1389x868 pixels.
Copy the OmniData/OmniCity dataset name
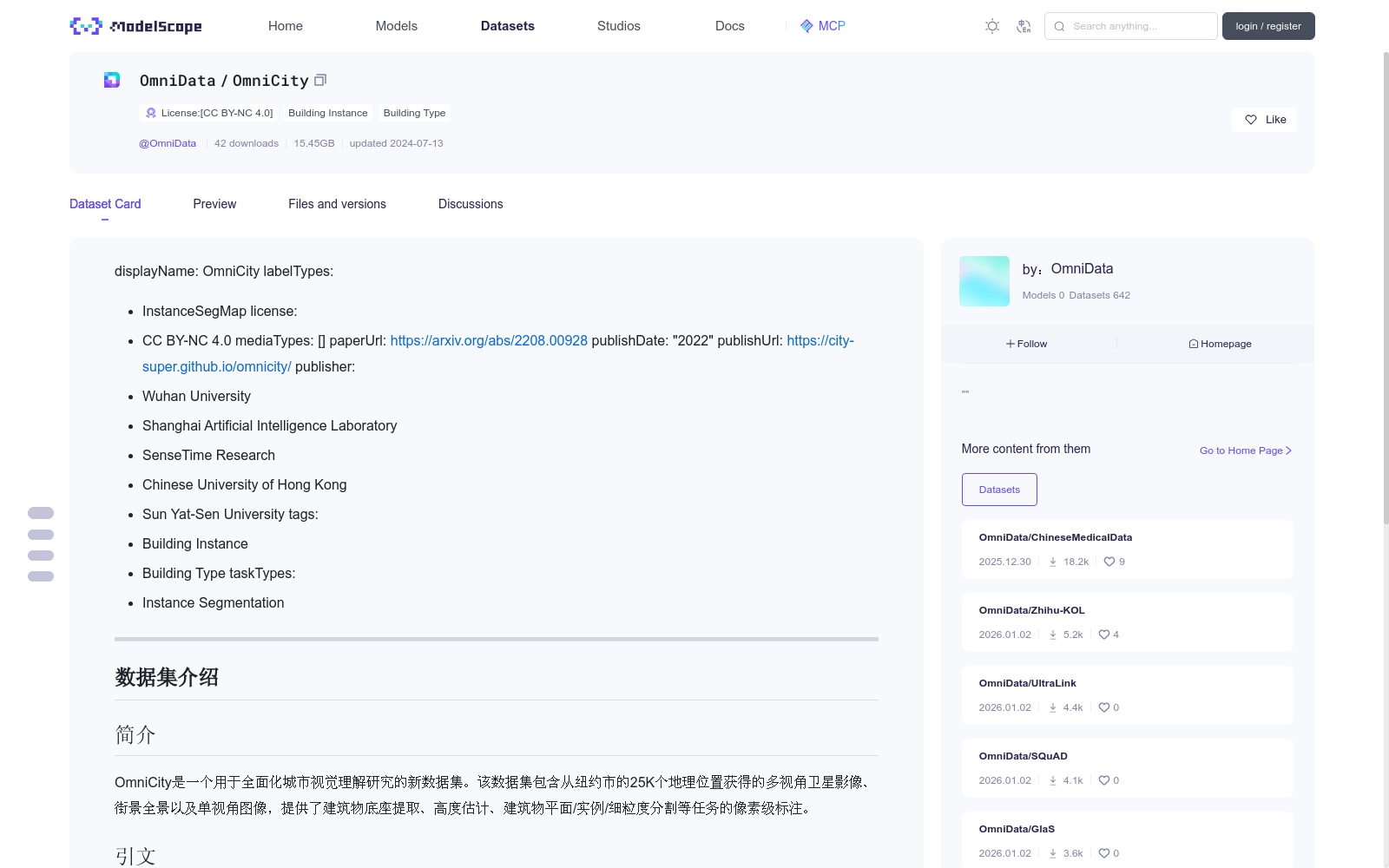(x=320, y=80)
